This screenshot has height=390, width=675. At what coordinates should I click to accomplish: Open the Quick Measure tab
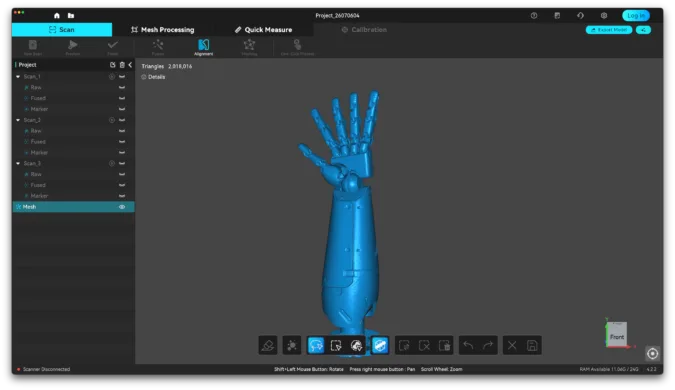[x=263, y=30]
